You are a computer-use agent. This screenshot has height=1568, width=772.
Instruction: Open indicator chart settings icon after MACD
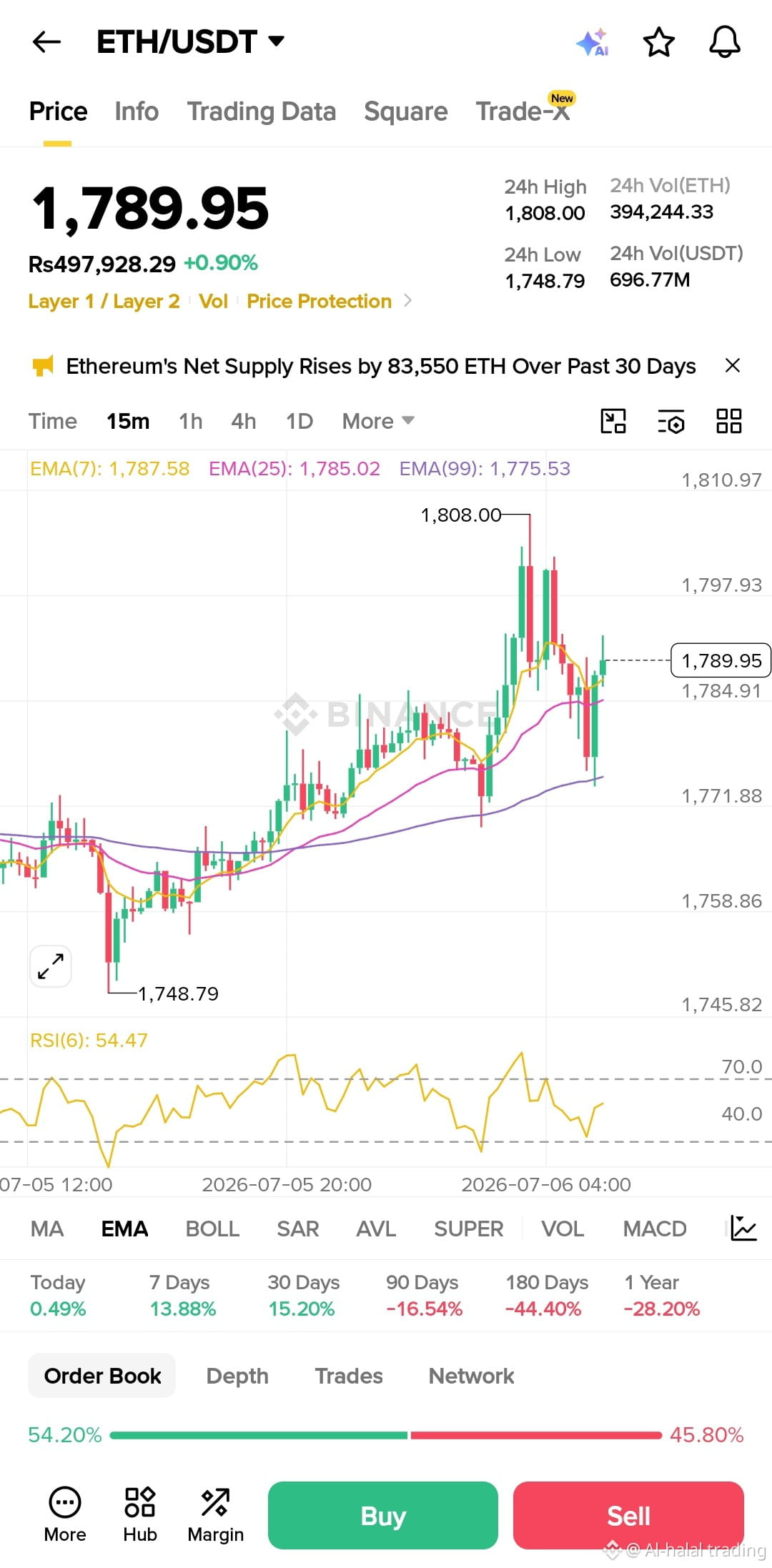743,1228
